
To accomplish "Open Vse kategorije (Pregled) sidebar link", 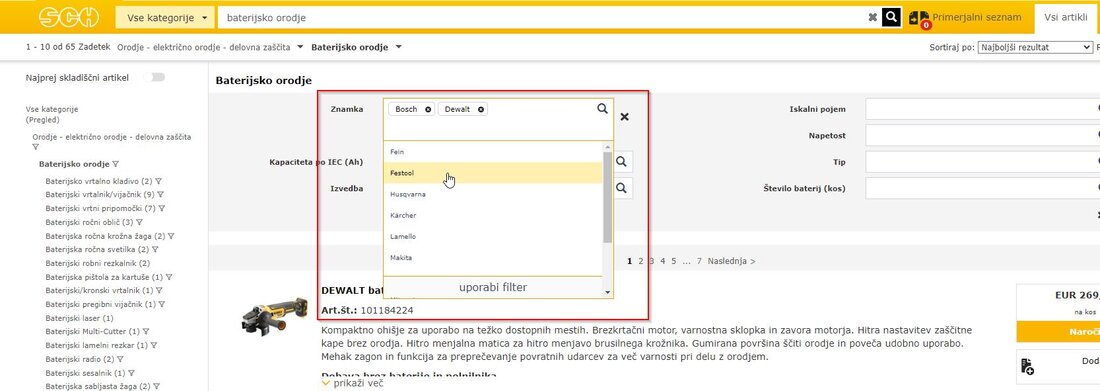I will (x=52, y=114).
